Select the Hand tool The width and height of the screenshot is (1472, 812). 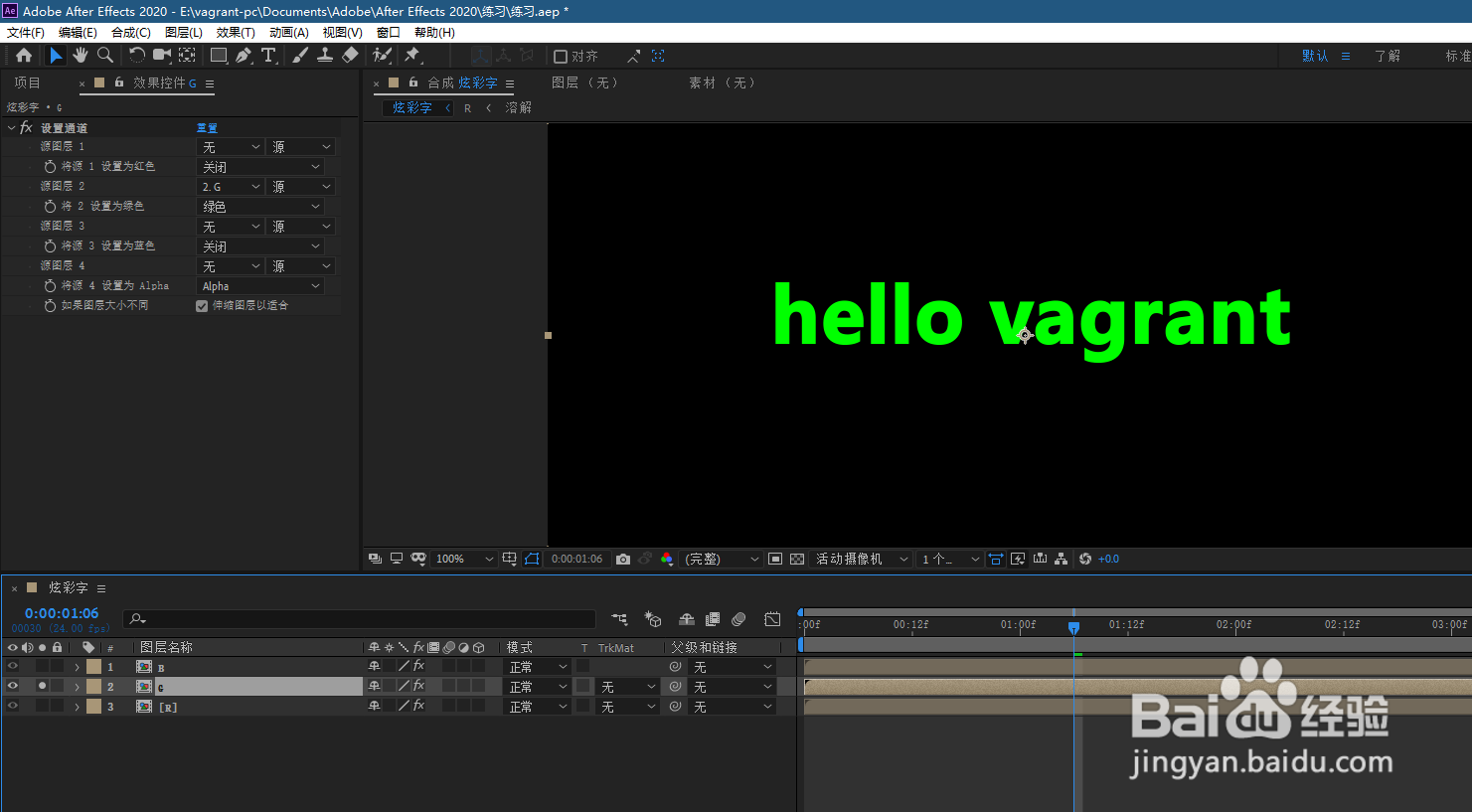pyautogui.click(x=81, y=56)
